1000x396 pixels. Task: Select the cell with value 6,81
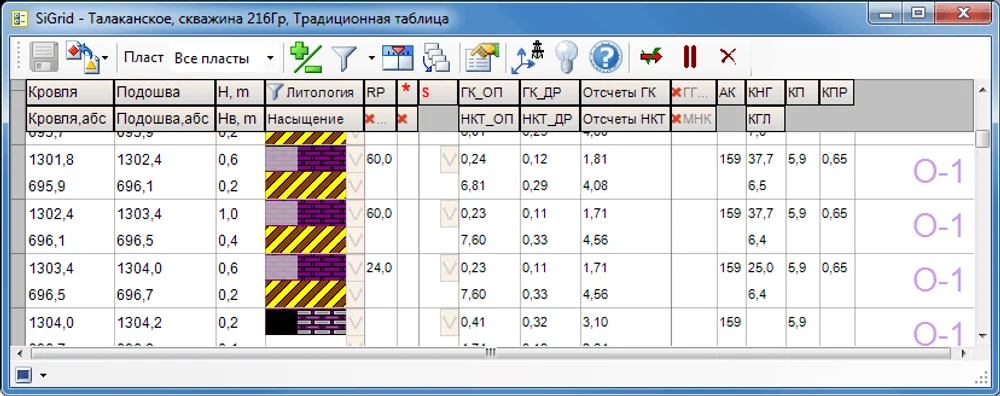[x=489, y=186]
